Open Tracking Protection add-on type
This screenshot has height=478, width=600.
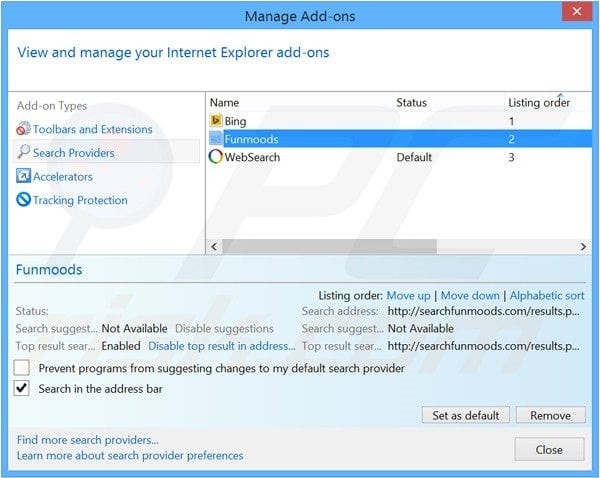80,200
